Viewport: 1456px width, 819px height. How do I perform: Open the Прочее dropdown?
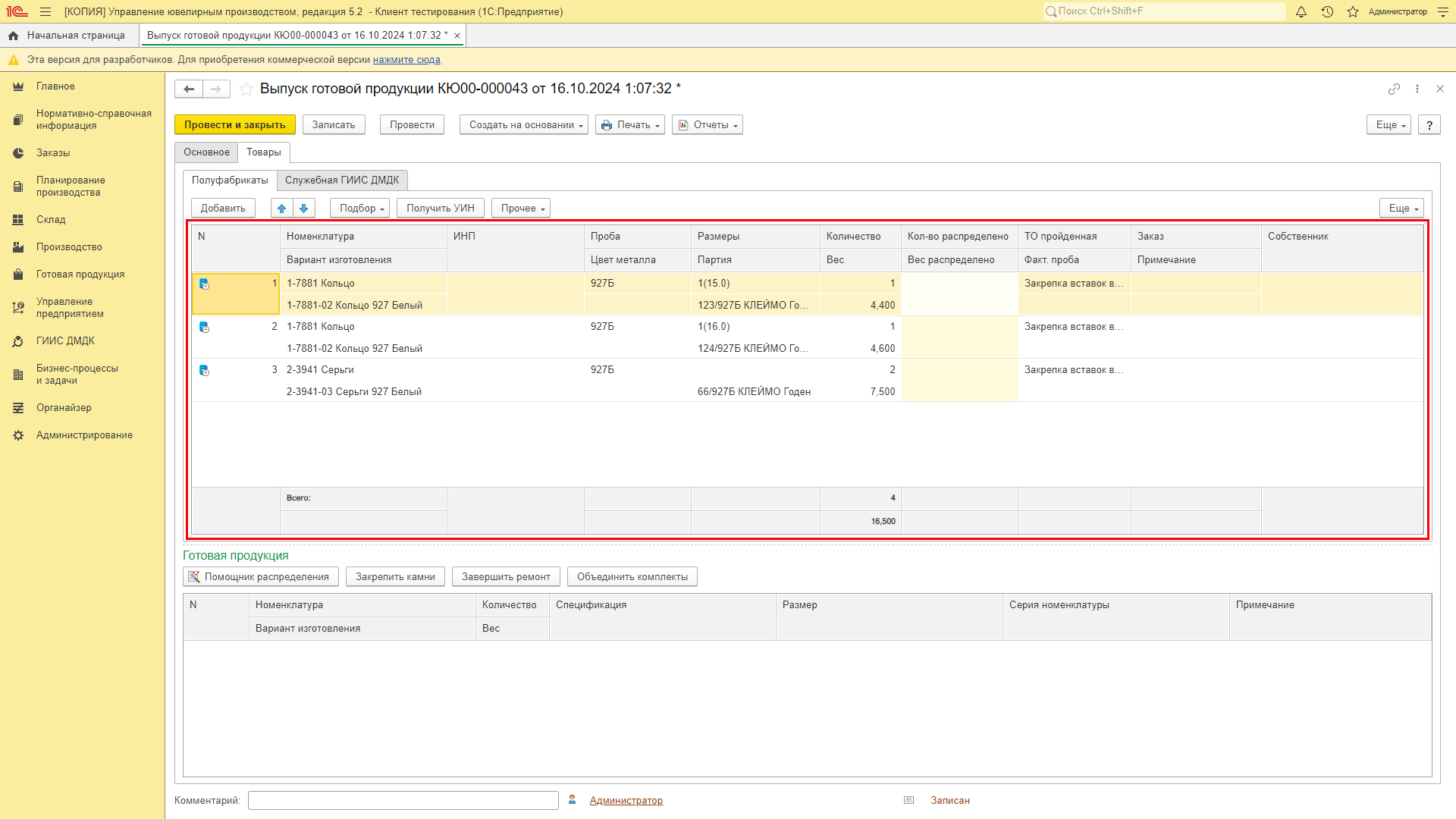click(521, 208)
